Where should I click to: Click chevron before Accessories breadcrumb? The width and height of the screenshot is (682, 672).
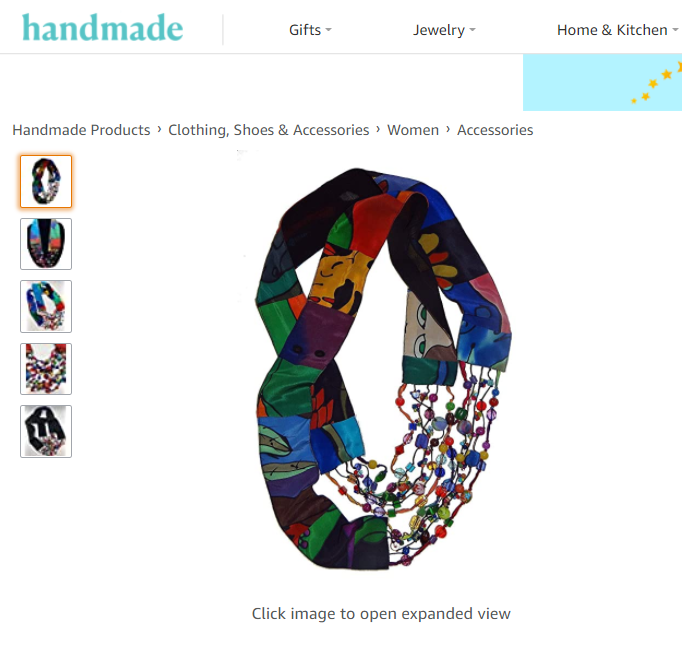click(x=448, y=130)
